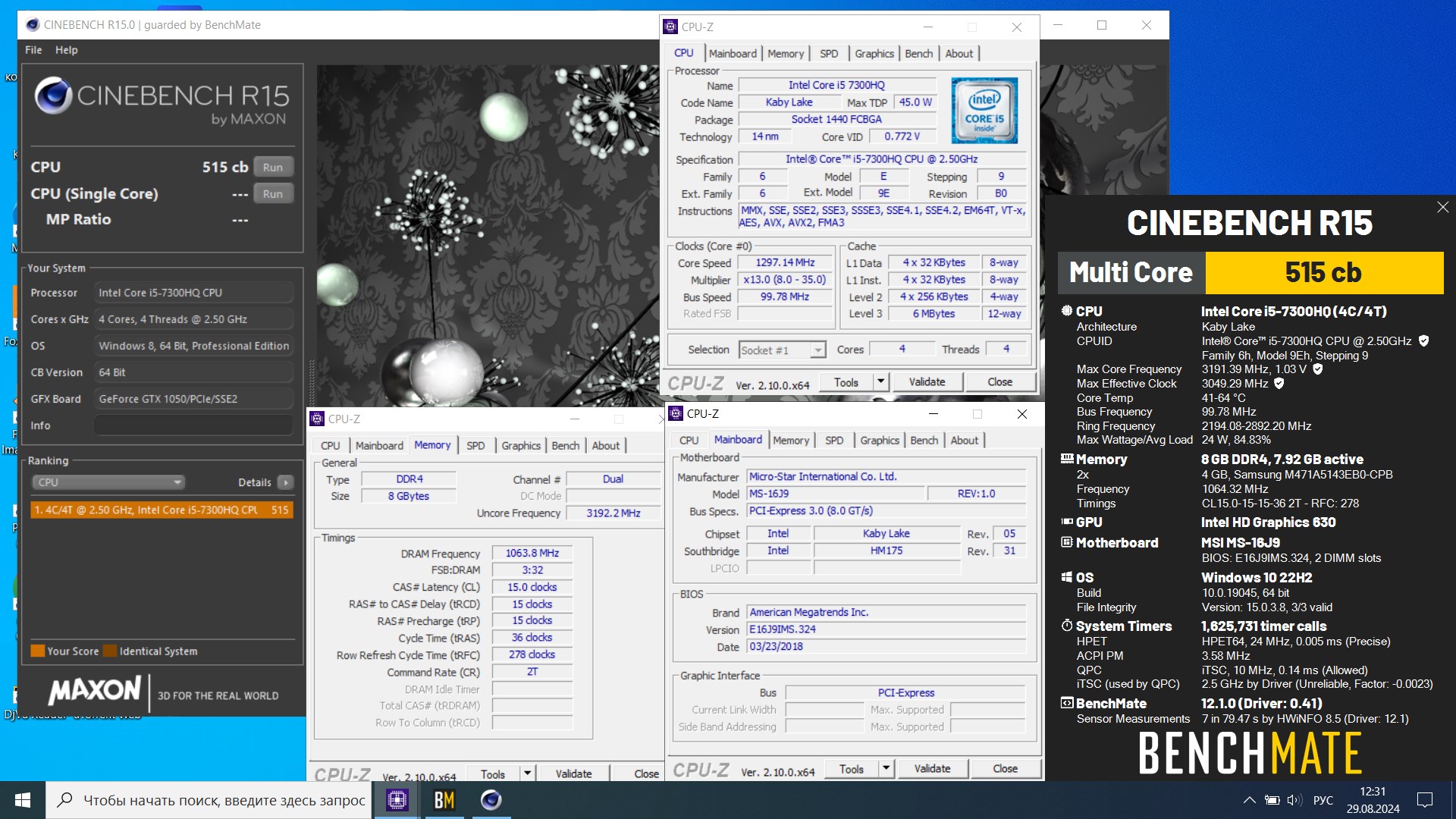The image size is (1456, 819).
Task: Open the Cinebench Help menu
Action: coord(66,50)
